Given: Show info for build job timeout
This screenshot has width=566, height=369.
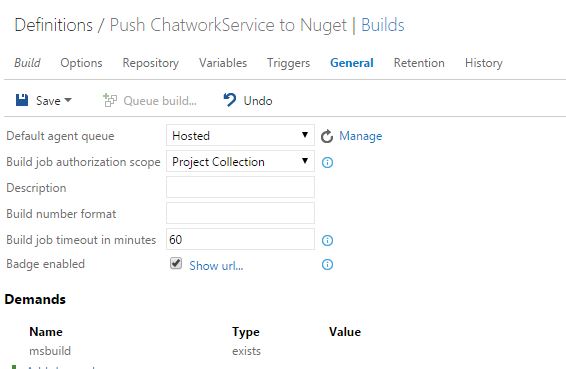Looking at the screenshot, I should pyautogui.click(x=327, y=240).
